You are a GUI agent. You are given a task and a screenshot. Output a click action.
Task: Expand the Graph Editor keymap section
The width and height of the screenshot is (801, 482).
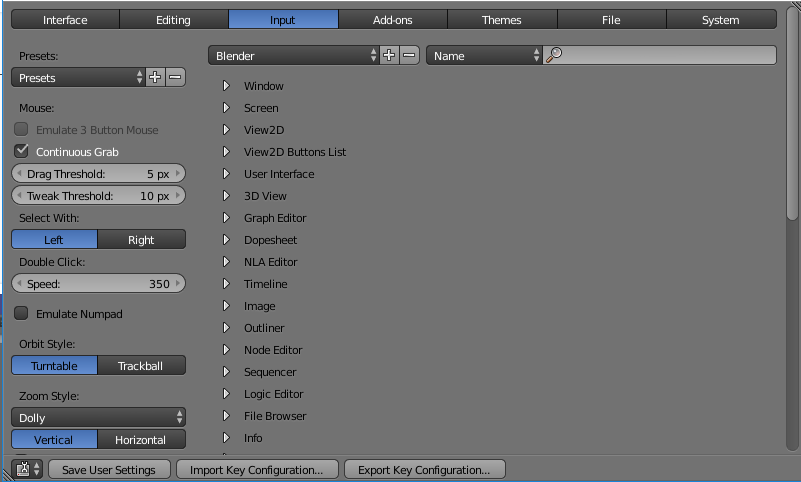(226, 218)
